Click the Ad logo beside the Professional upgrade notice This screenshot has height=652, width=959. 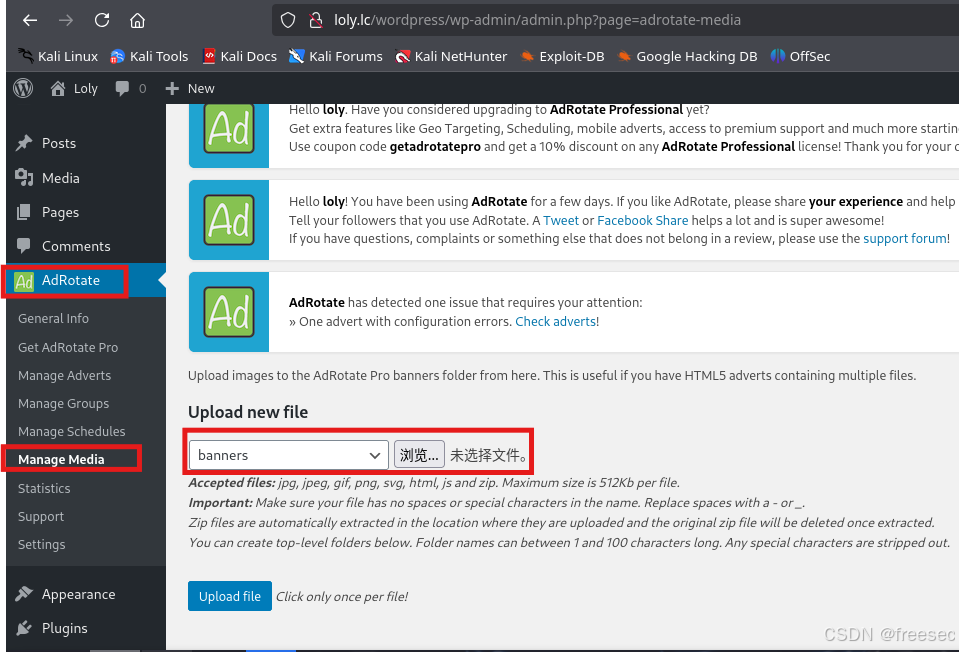pyautogui.click(x=229, y=130)
